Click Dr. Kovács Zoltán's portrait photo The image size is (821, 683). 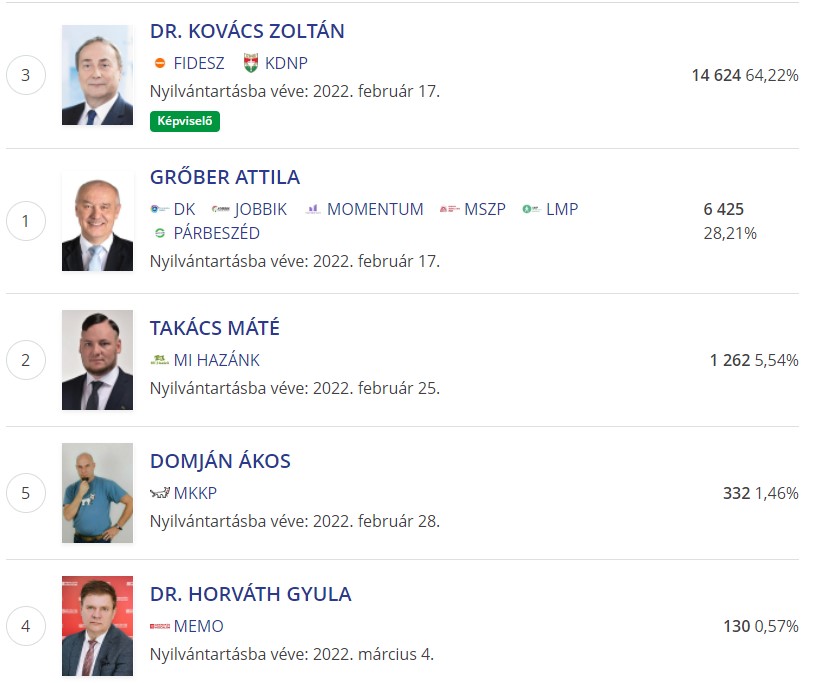point(97,75)
